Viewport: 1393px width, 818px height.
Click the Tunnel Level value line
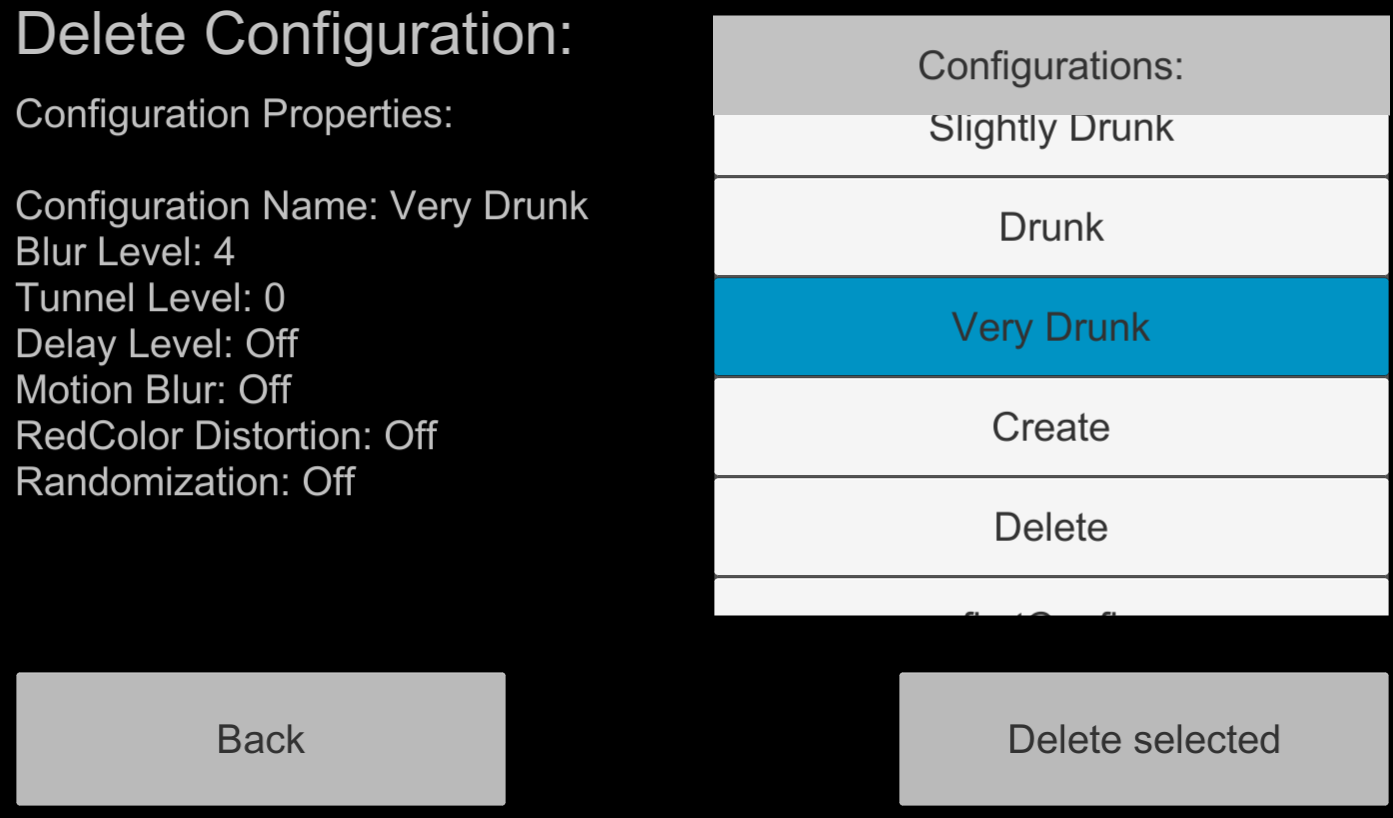click(x=150, y=298)
